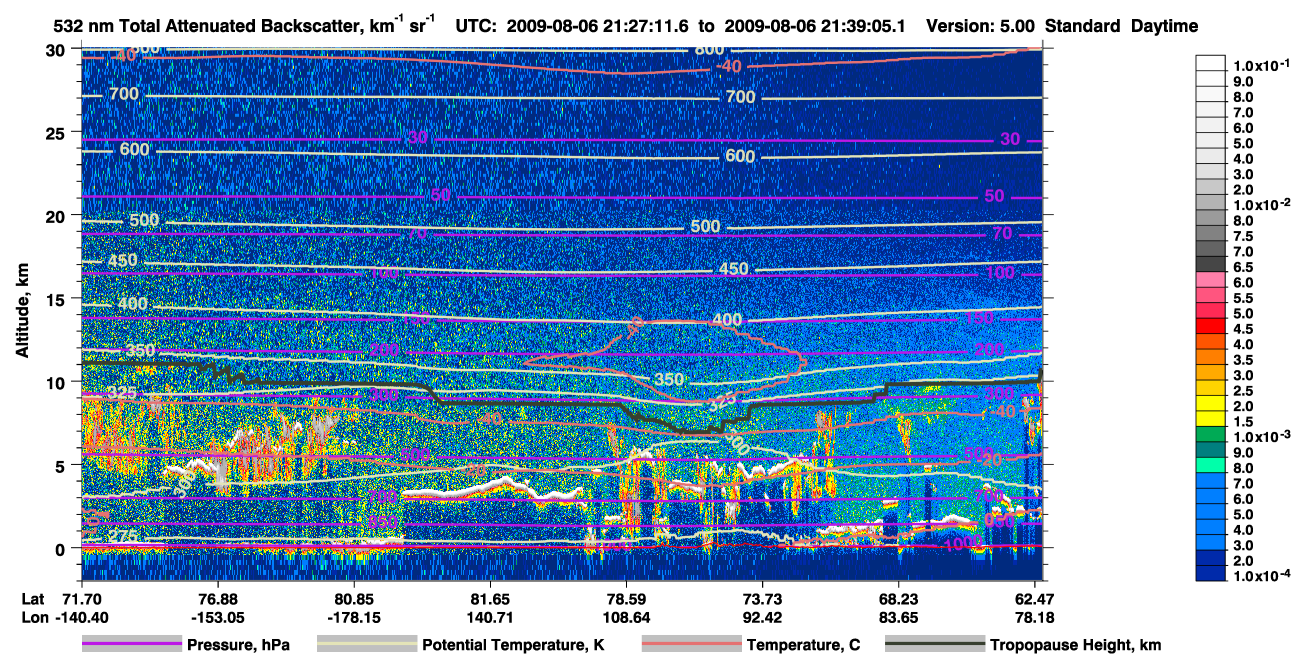Click the 'Lat' row label
This screenshot has height=667, width=1300.
point(33,598)
